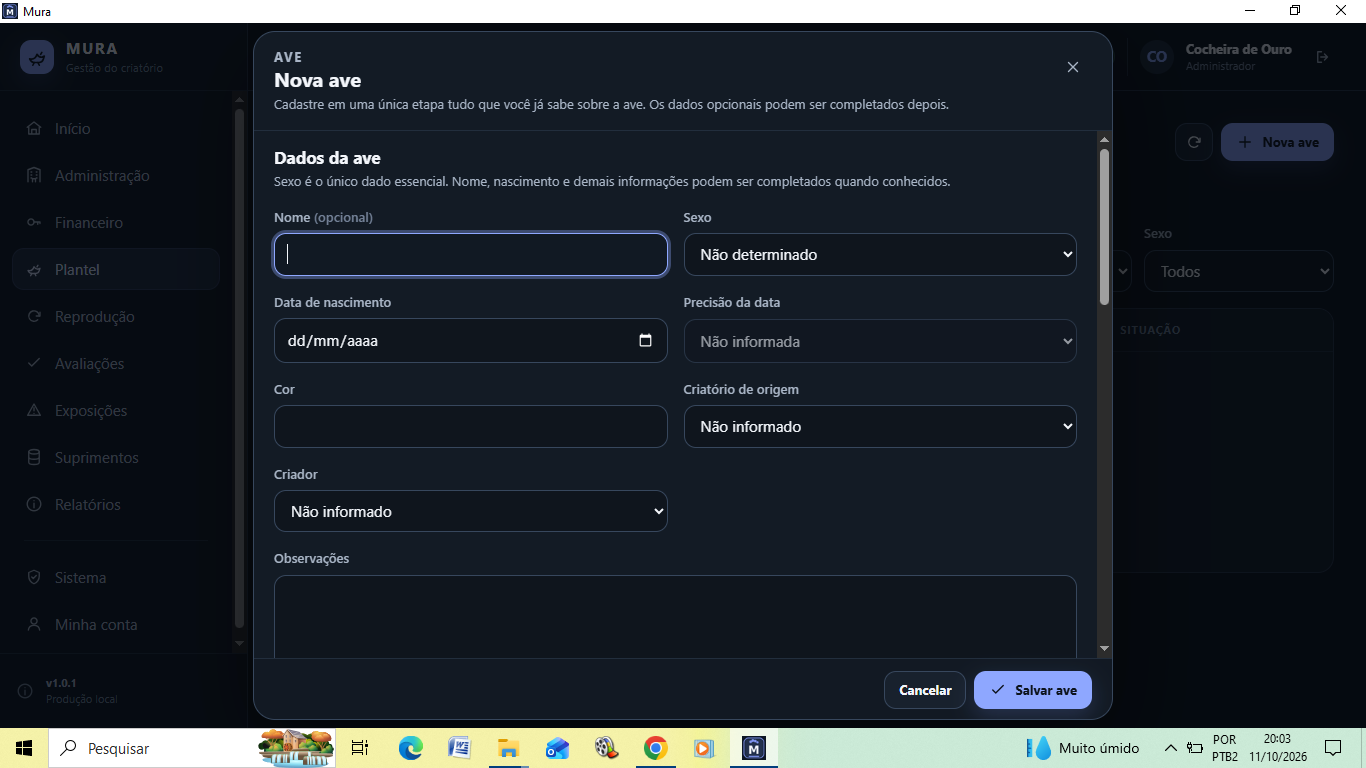Open the calendar picker in Data de nascimento
The width and height of the screenshot is (1366, 768).
pos(645,340)
